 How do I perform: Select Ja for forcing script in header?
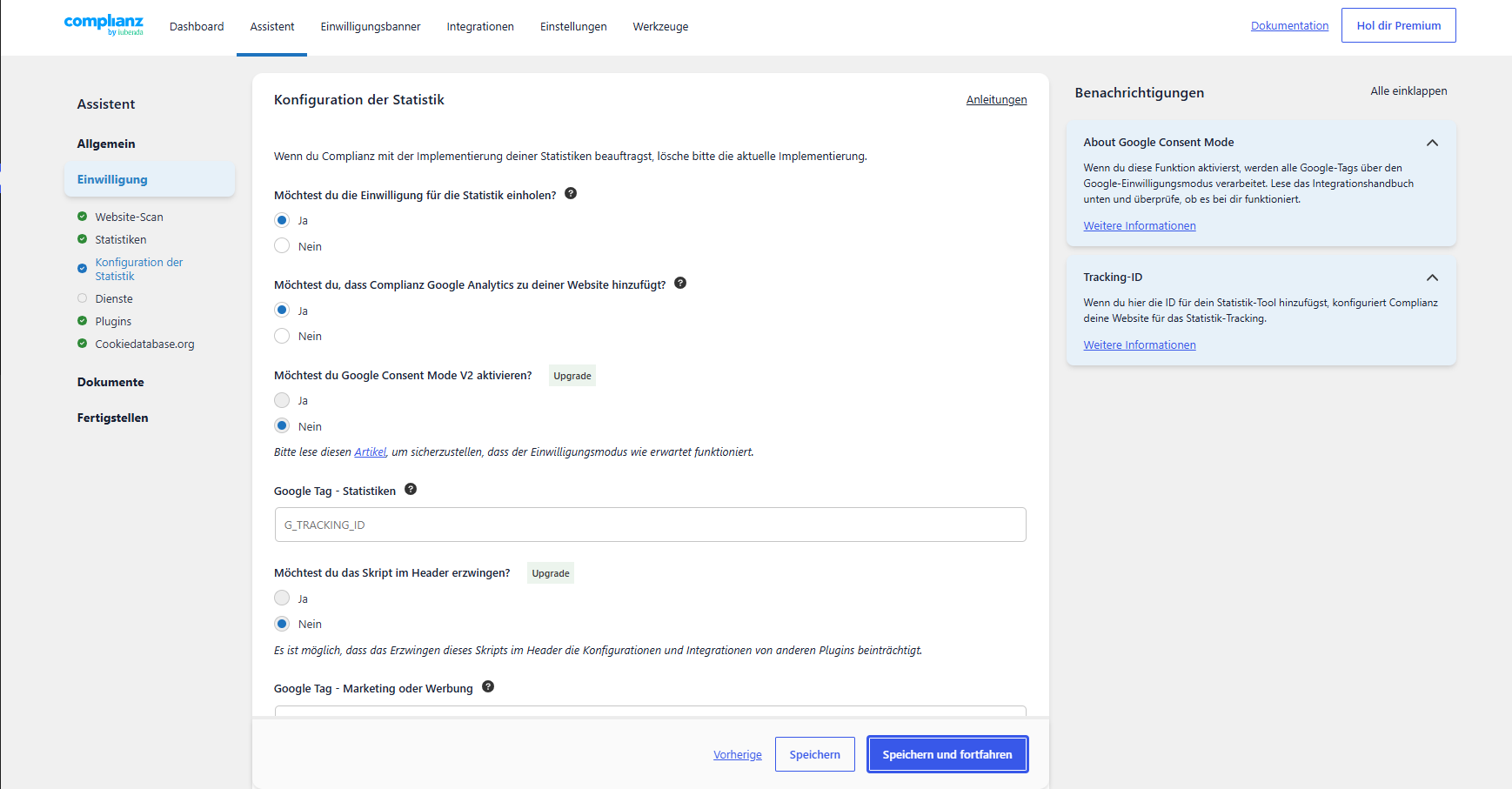[282, 598]
